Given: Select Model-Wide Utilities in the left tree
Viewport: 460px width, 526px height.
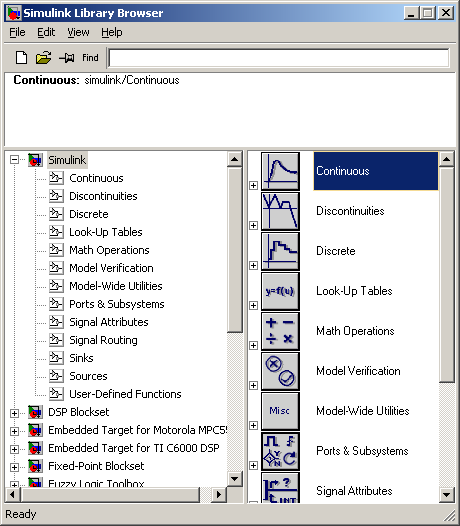Looking at the screenshot, I should (x=115, y=286).
